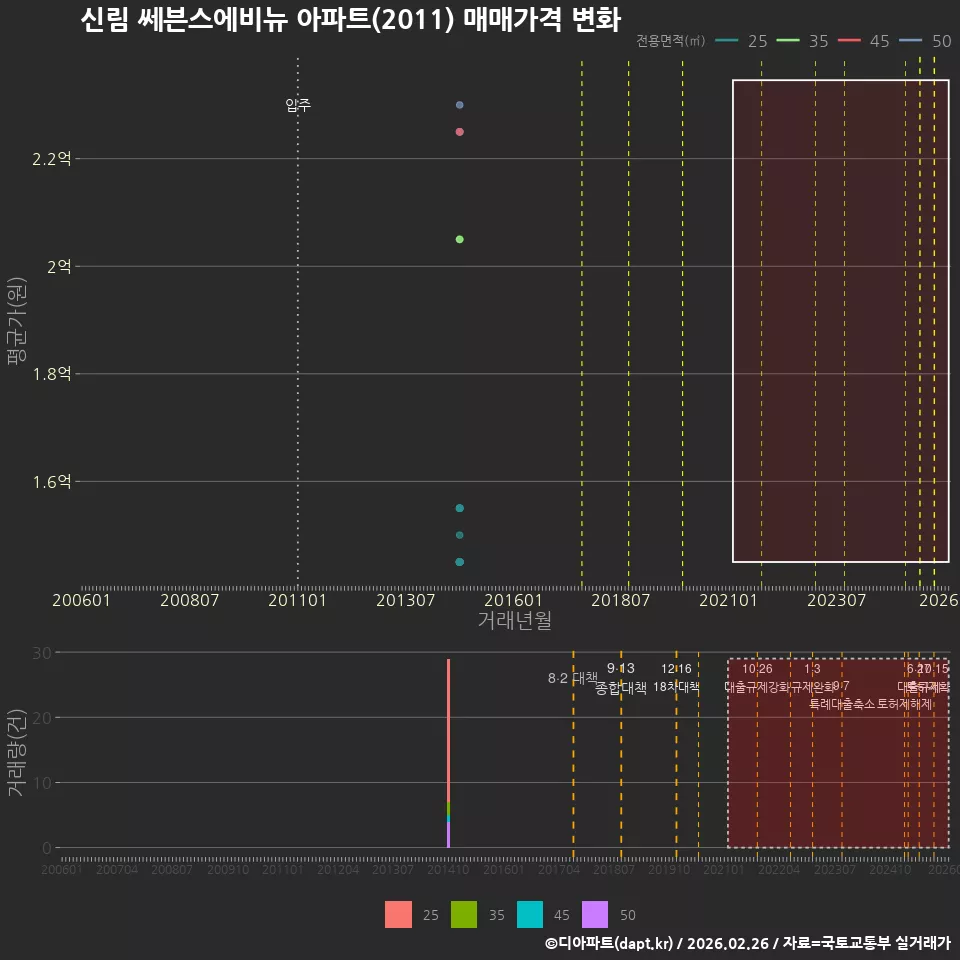Click the '거래량(건)' axis title
The width and height of the screenshot is (960, 960).
pyautogui.click(x=16, y=753)
